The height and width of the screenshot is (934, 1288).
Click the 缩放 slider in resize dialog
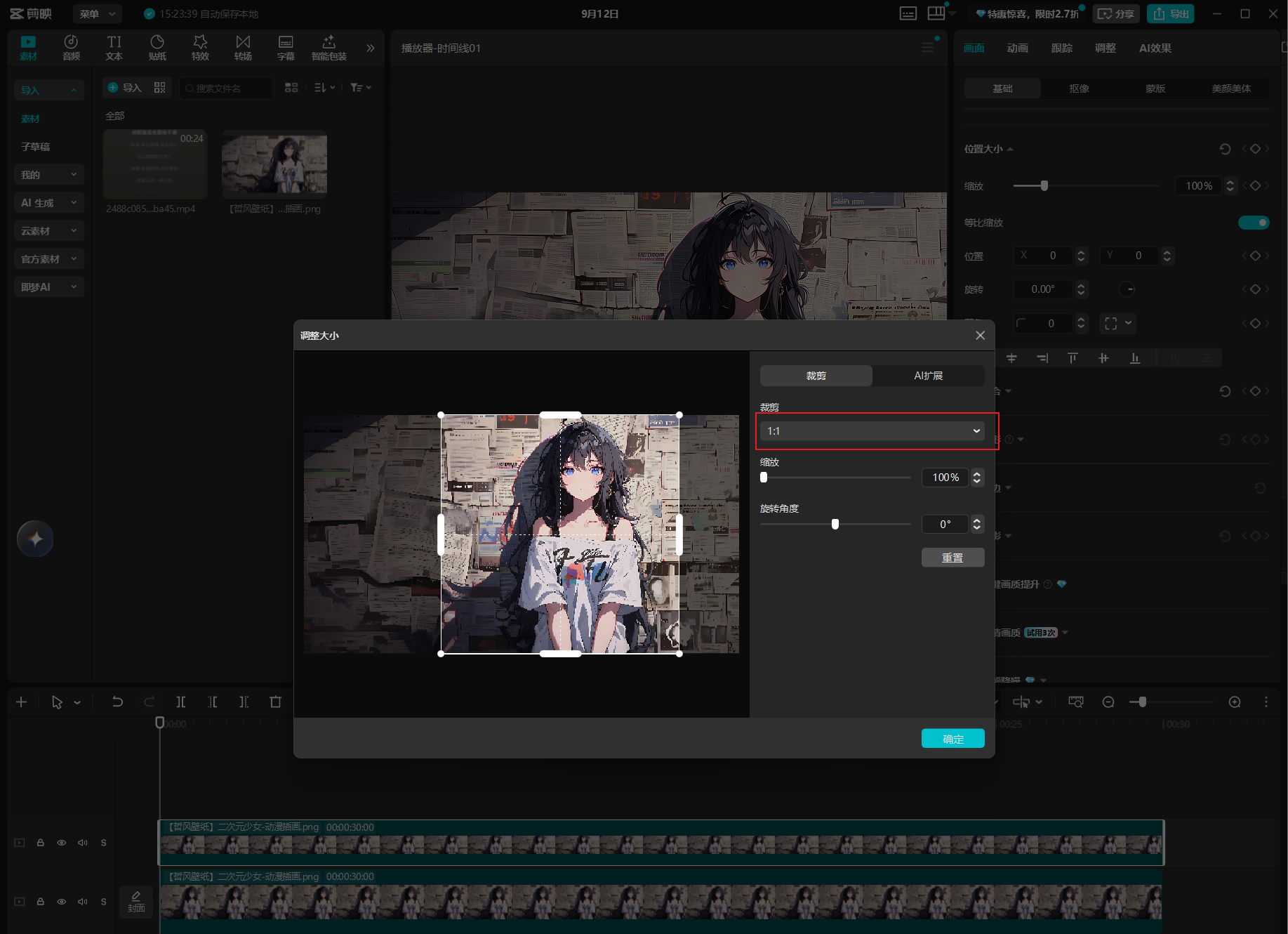tap(835, 478)
